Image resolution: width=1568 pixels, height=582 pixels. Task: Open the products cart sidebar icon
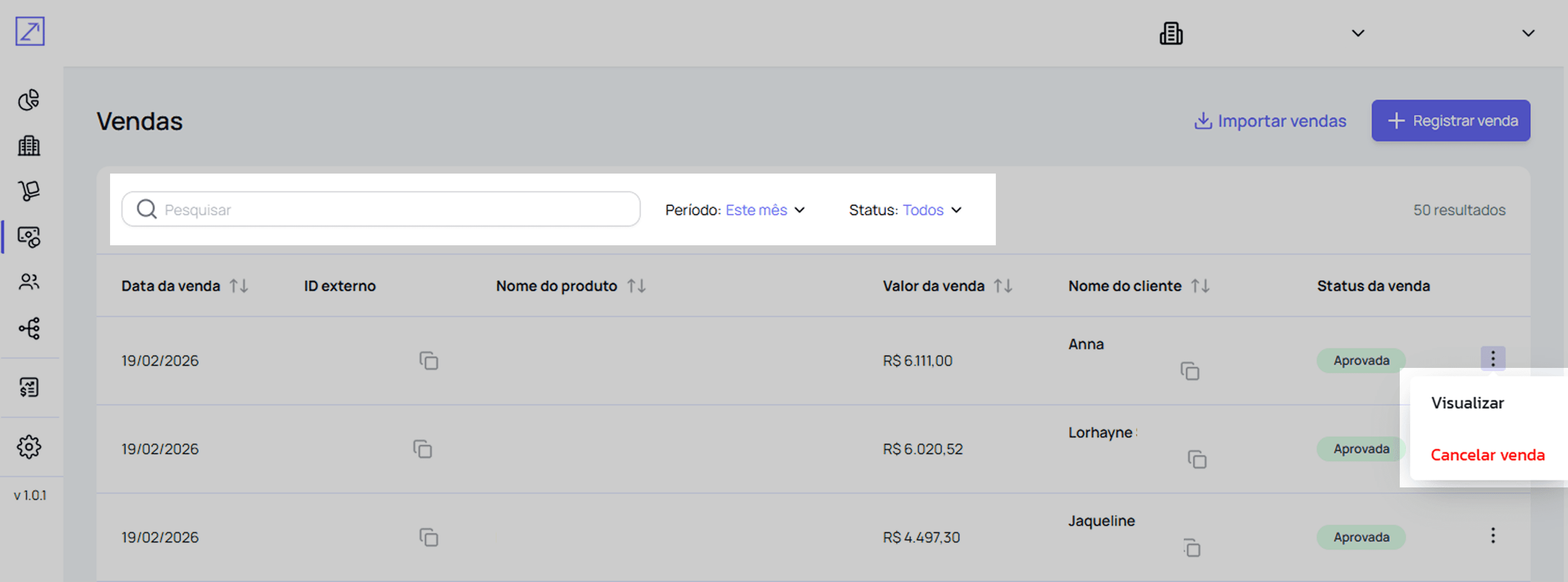[x=29, y=191]
